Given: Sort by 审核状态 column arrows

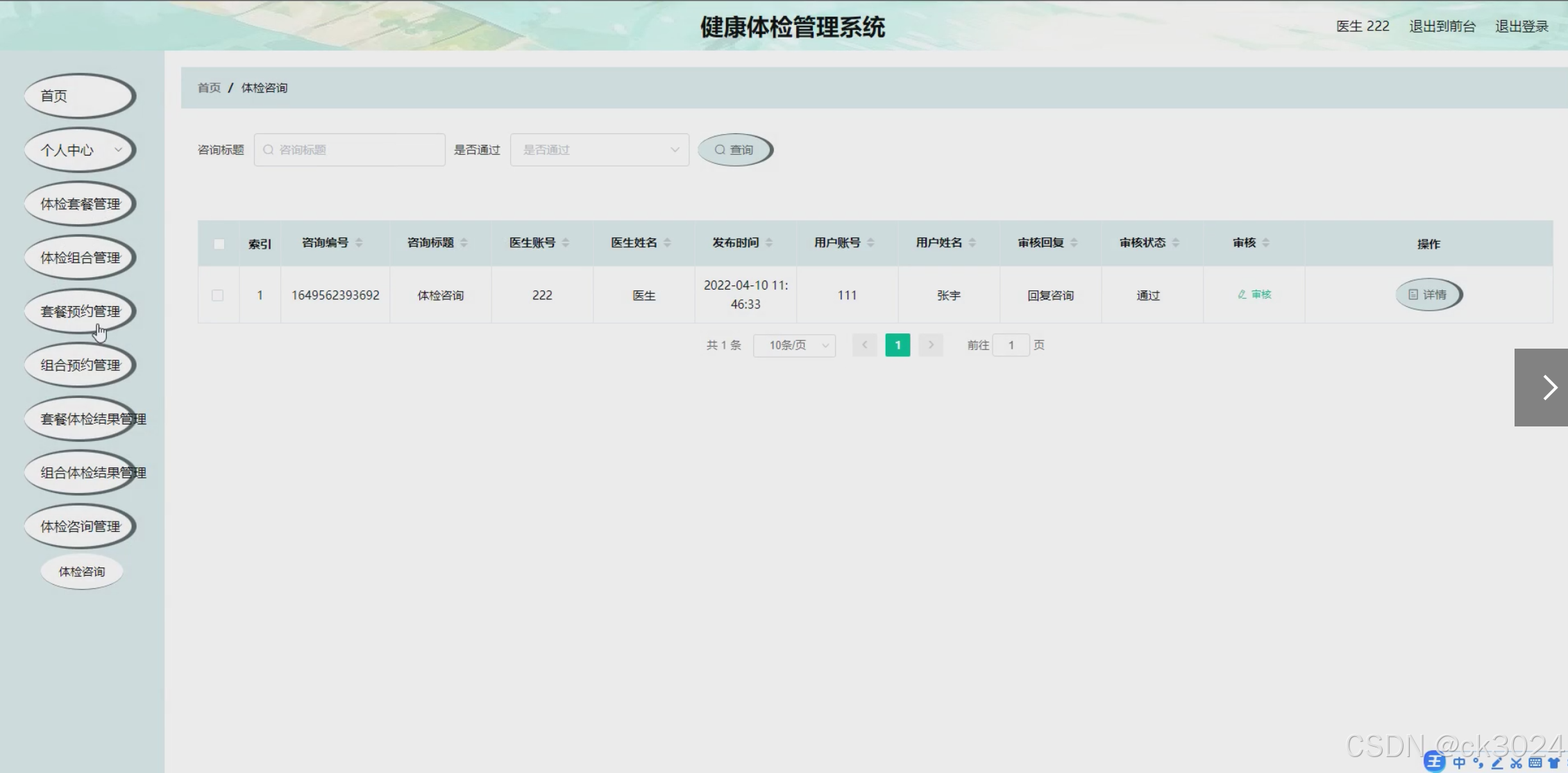Looking at the screenshot, I should [1175, 242].
